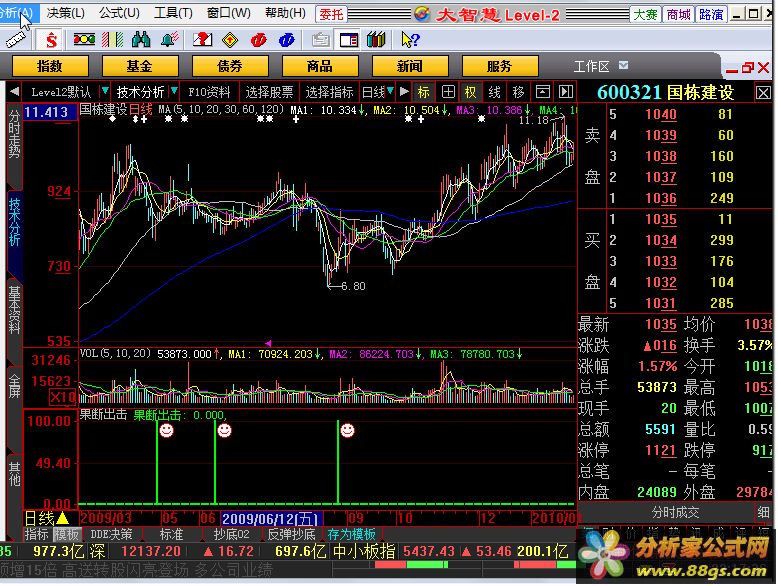The image size is (778, 586).
Task: Expand the 技术分析 dropdown arrow
Action: (x=174, y=91)
